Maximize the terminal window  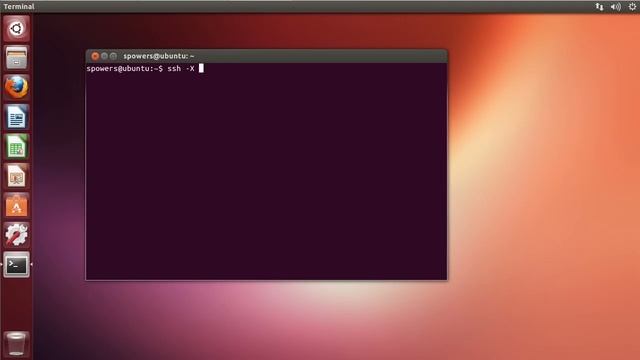click(x=113, y=56)
